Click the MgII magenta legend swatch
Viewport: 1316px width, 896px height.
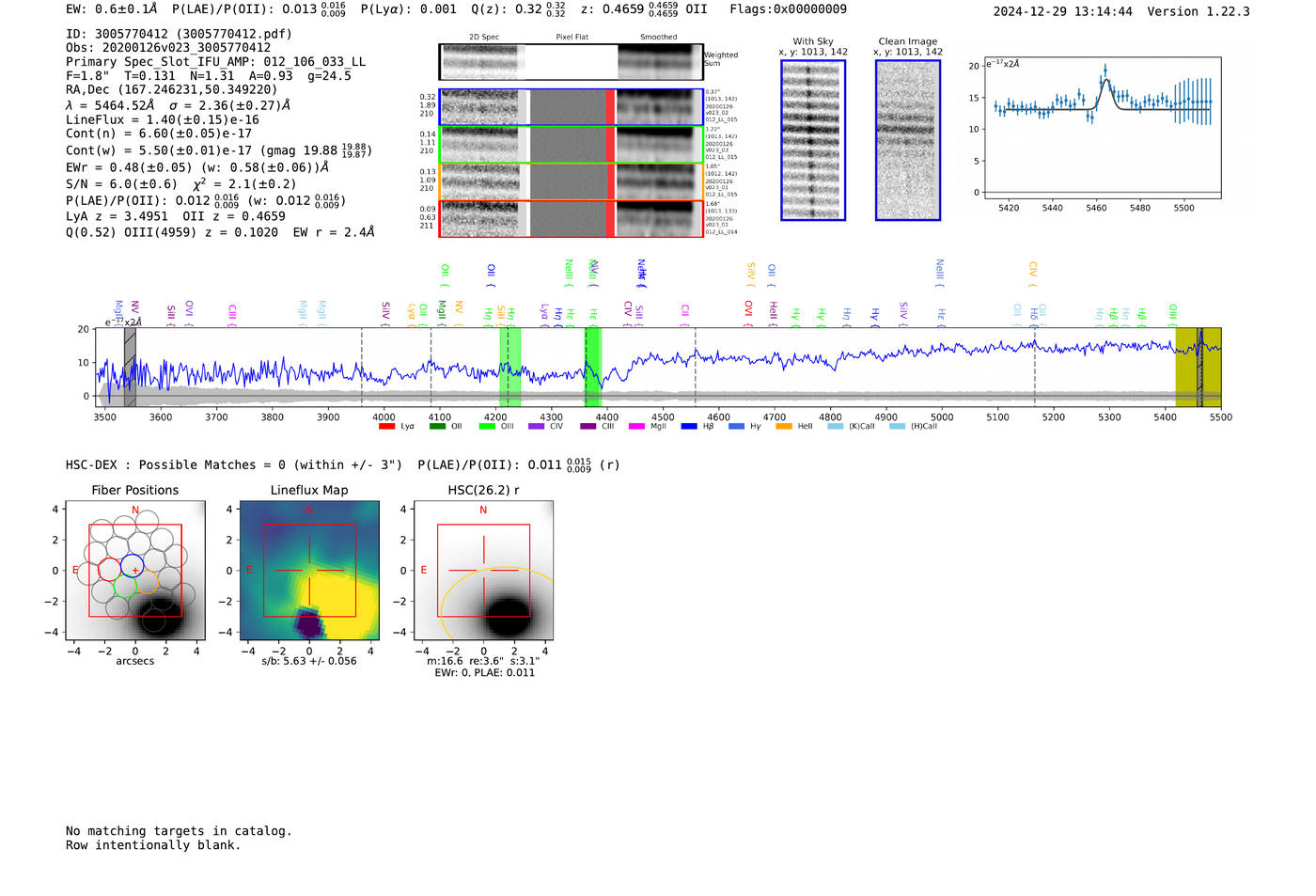point(636,427)
